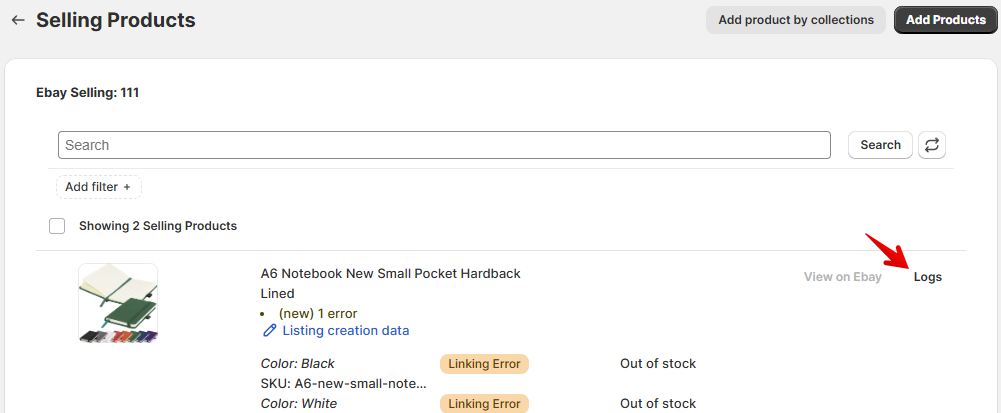
Task: Click the refresh sync icon button
Action: tap(931, 145)
